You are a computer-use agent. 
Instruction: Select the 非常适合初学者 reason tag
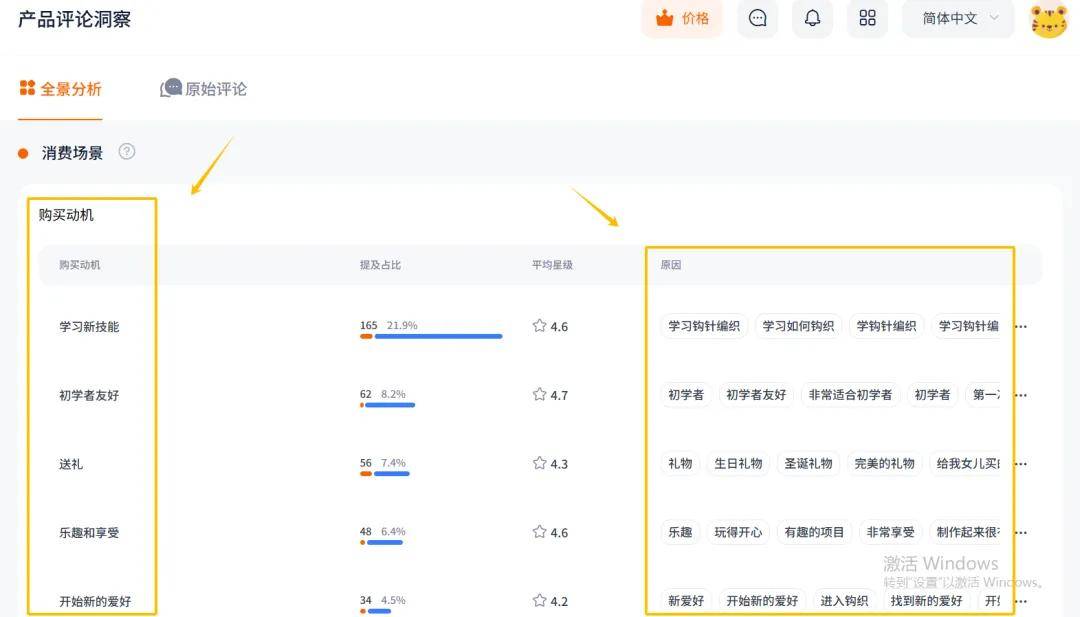point(851,395)
